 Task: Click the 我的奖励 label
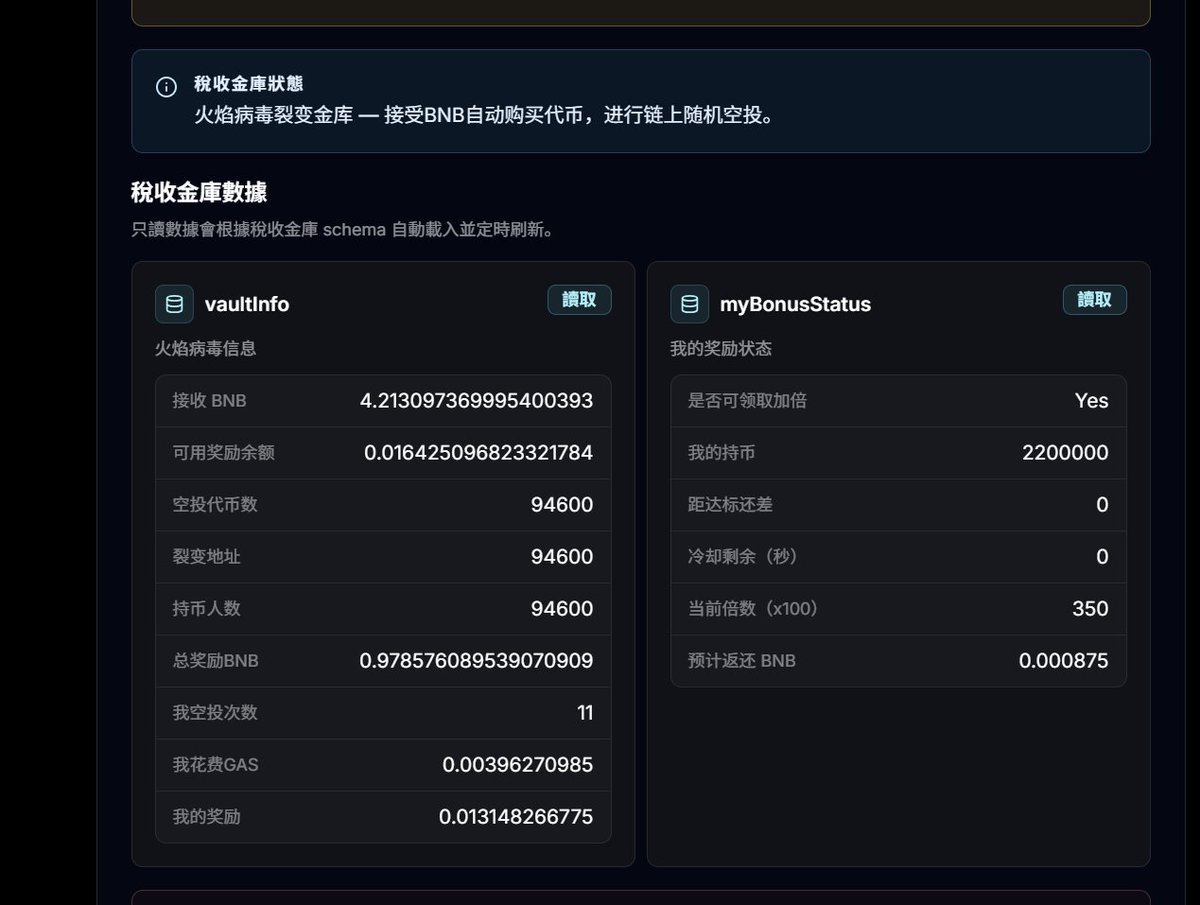[x=206, y=817]
